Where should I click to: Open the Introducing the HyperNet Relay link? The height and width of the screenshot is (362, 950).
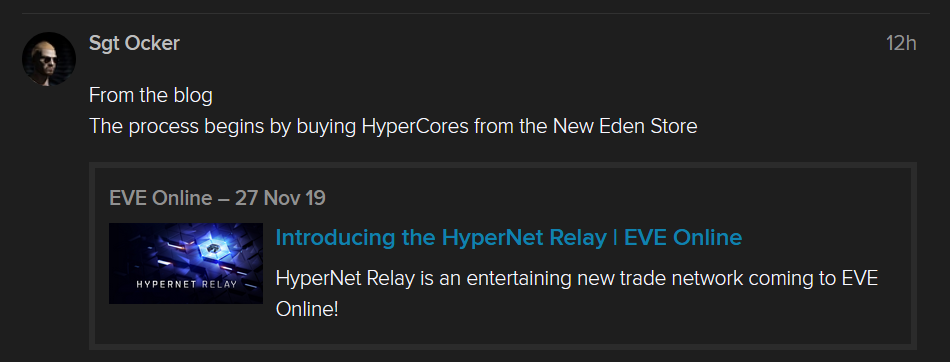508,237
